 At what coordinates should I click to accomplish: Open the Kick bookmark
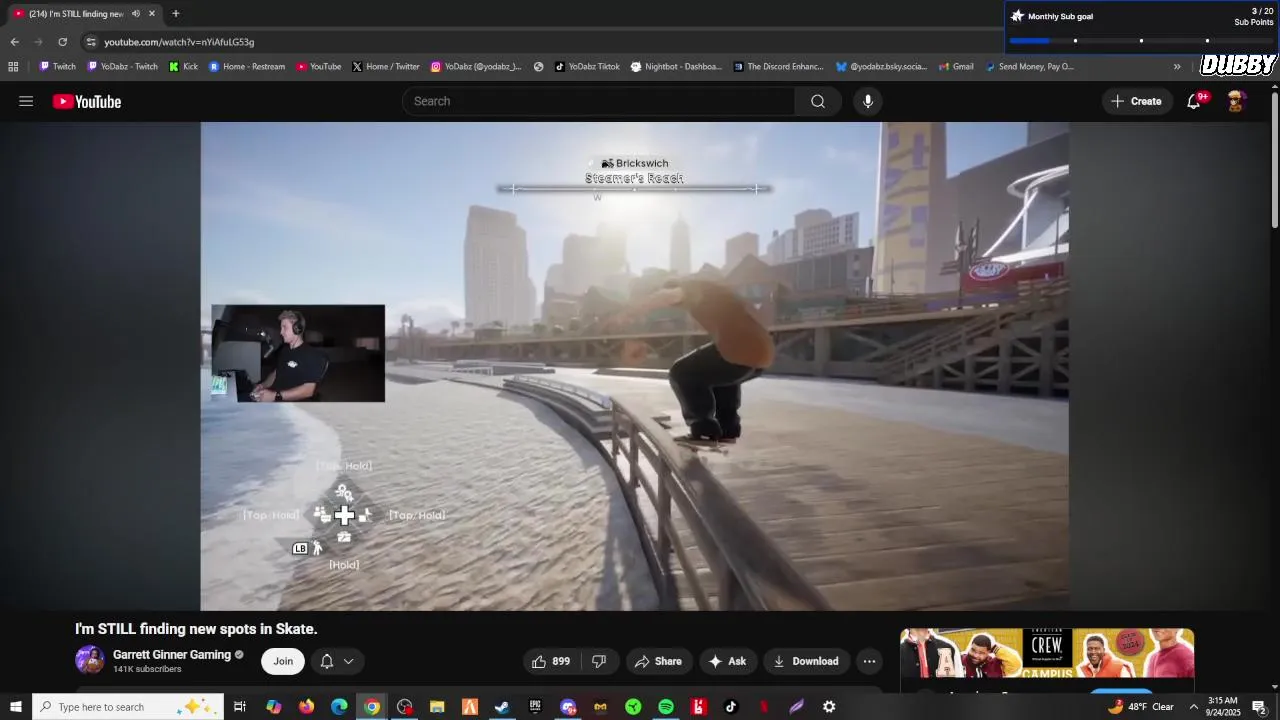183,67
